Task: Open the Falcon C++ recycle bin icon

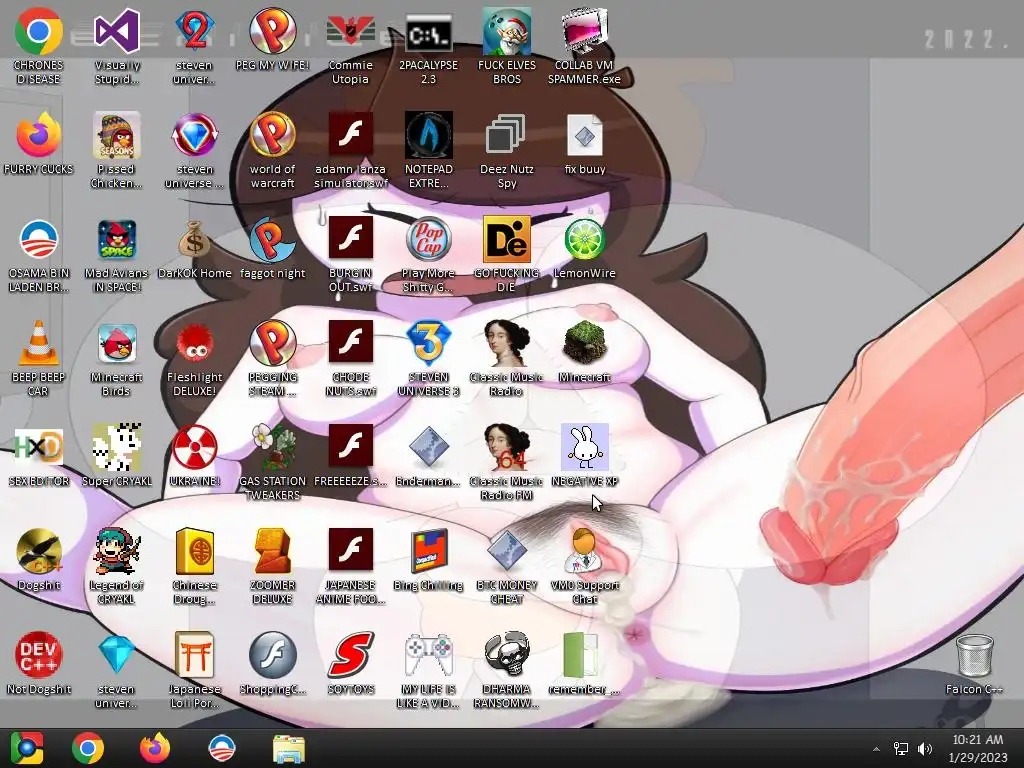Action: 974,654
